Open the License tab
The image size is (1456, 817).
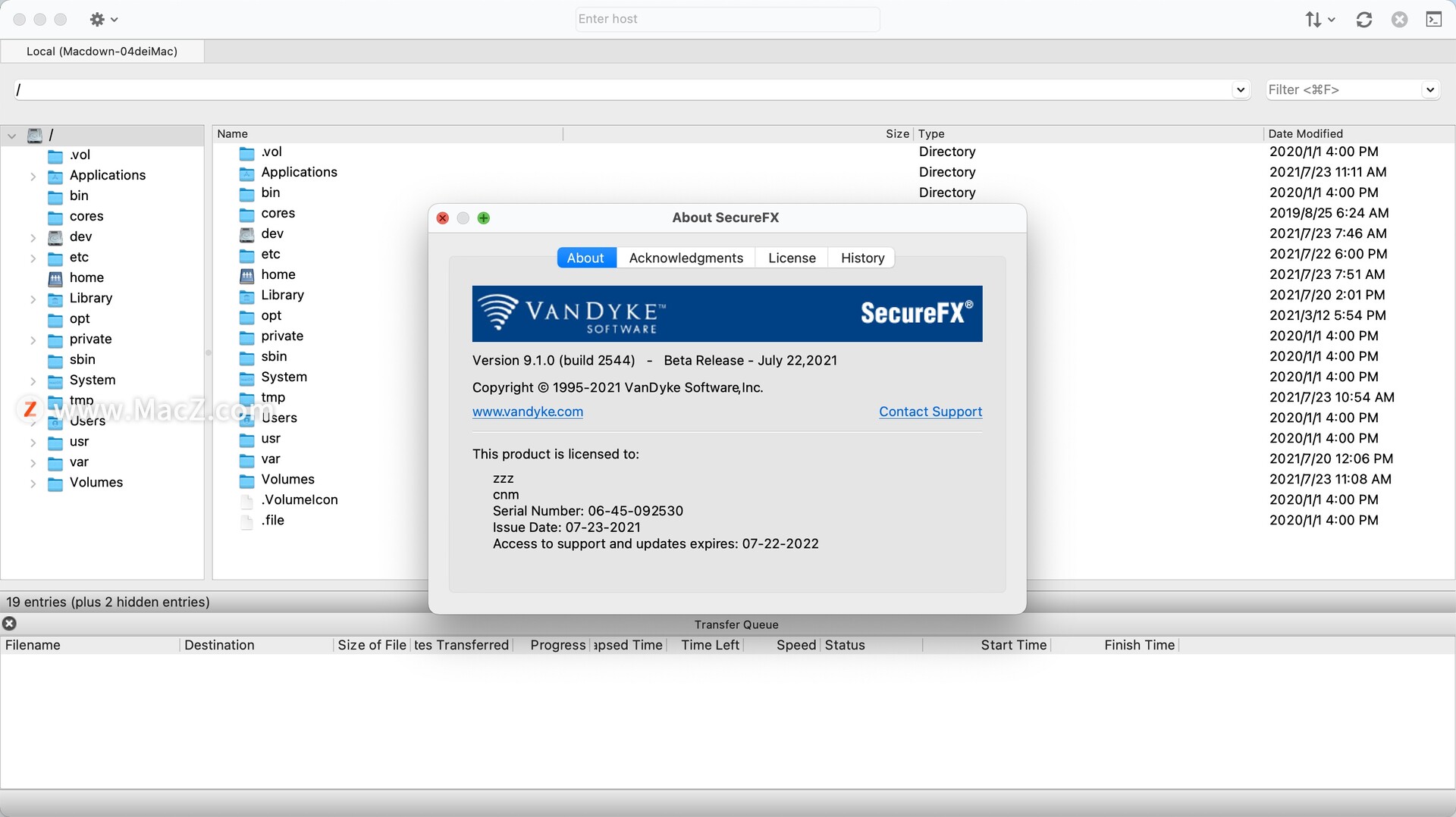coord(791,258)
